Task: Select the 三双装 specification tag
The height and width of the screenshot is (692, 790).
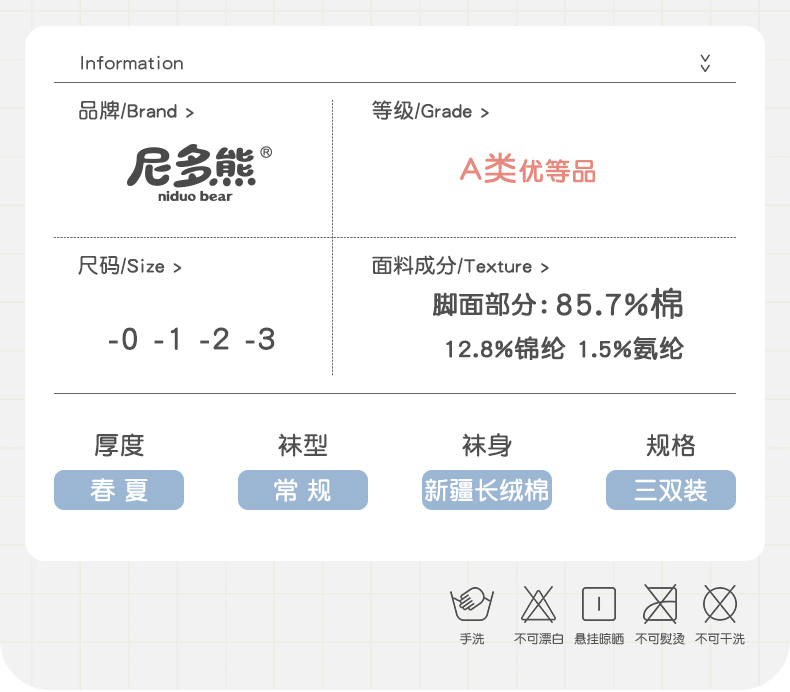Action: coord(671,490)
